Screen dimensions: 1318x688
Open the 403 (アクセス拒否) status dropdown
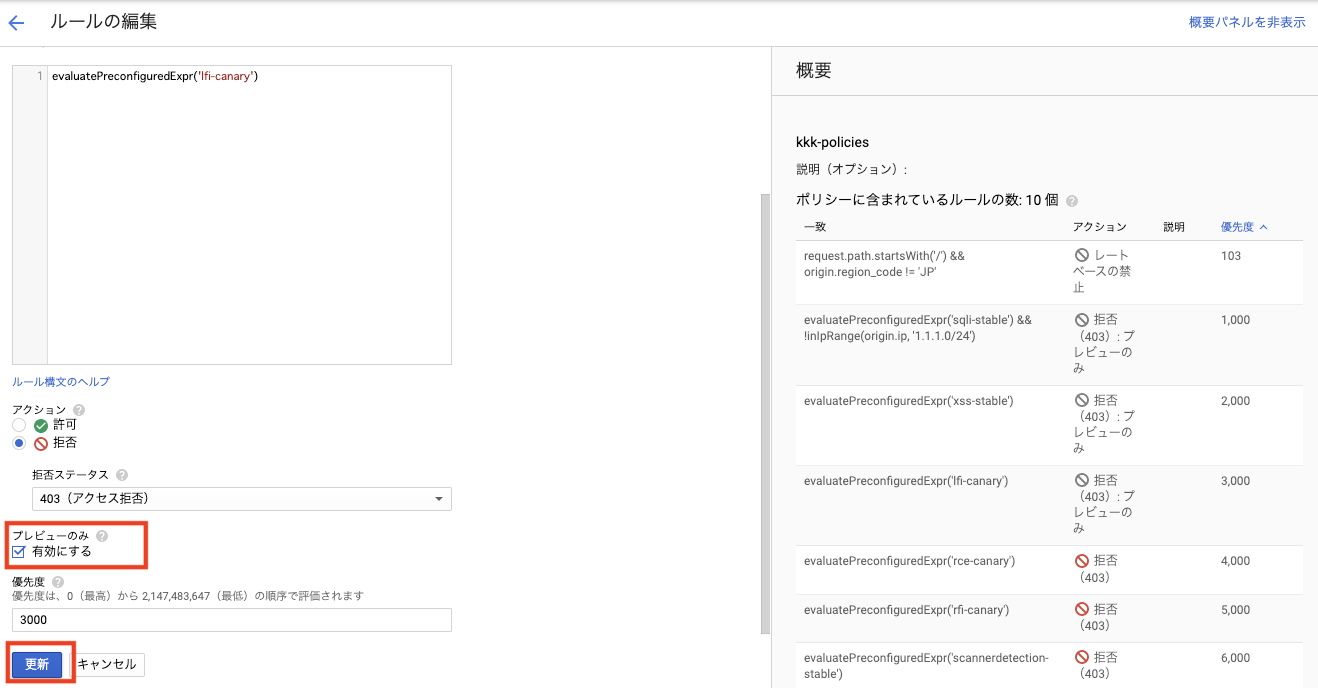[x=242, y=499]
